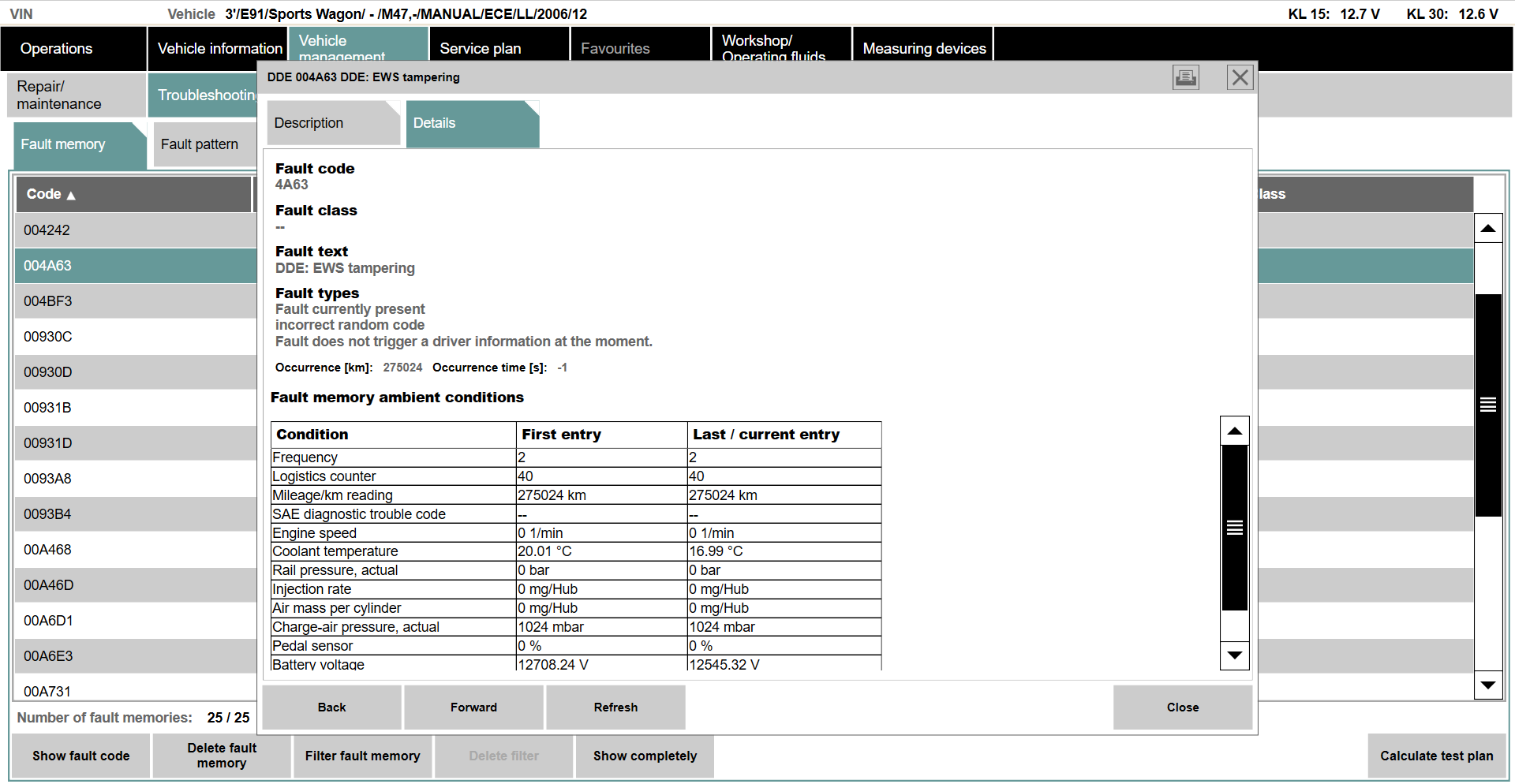The image size is (1515, 784).
Task: Click the Rail pressure, actual cell
Action: pos(393,570)
